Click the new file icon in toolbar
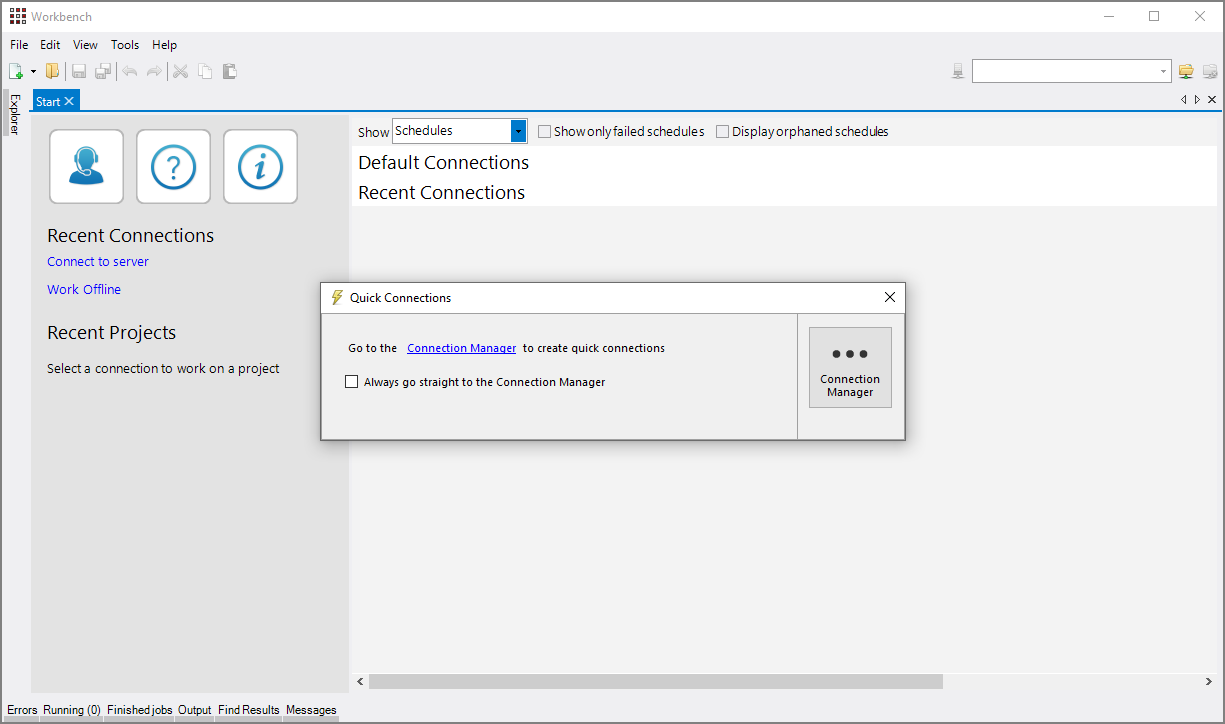Image resolution: width=1225 pixels, height=724 pixels. [16, 71]
